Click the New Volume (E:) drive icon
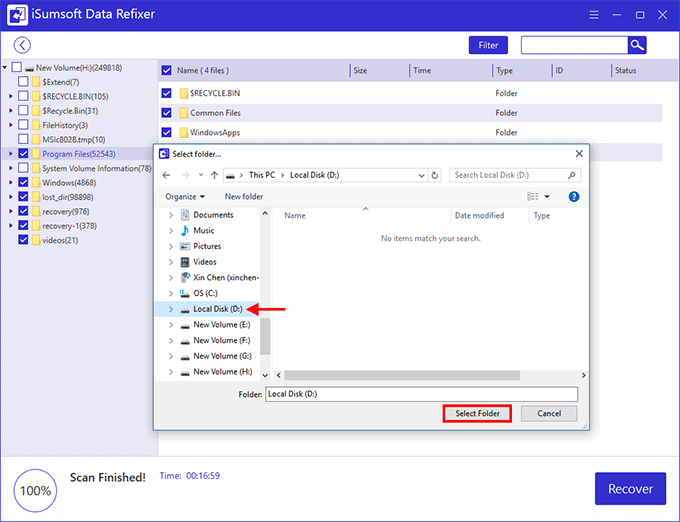This screenshot has width=680, height=522. click(x=185, y=325)
